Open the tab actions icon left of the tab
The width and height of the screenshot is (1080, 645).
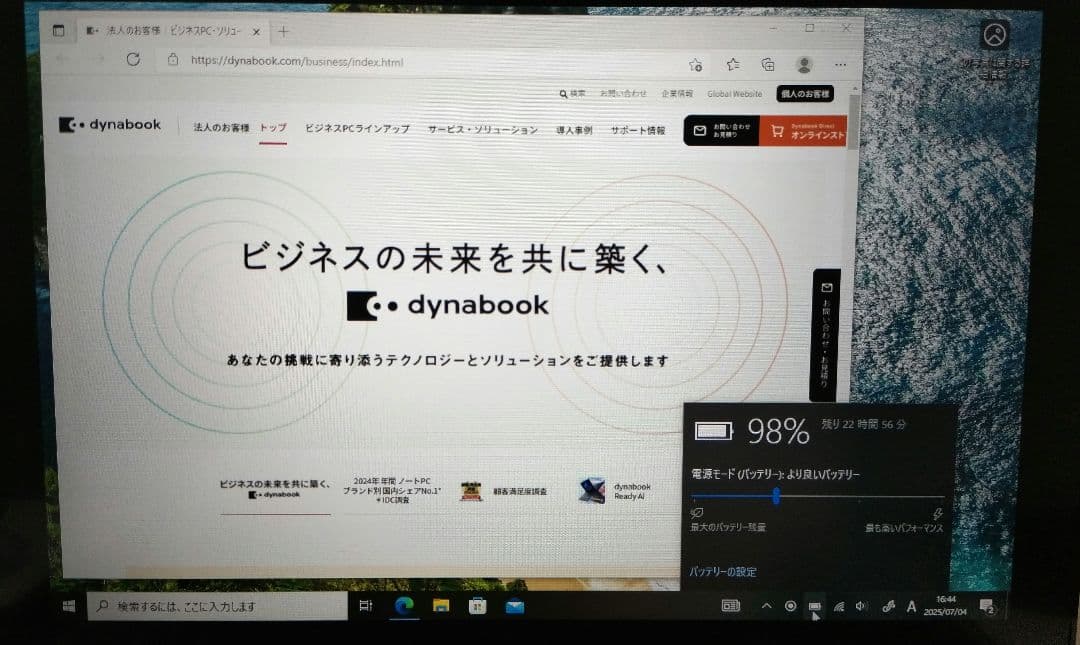coord(59,30)
